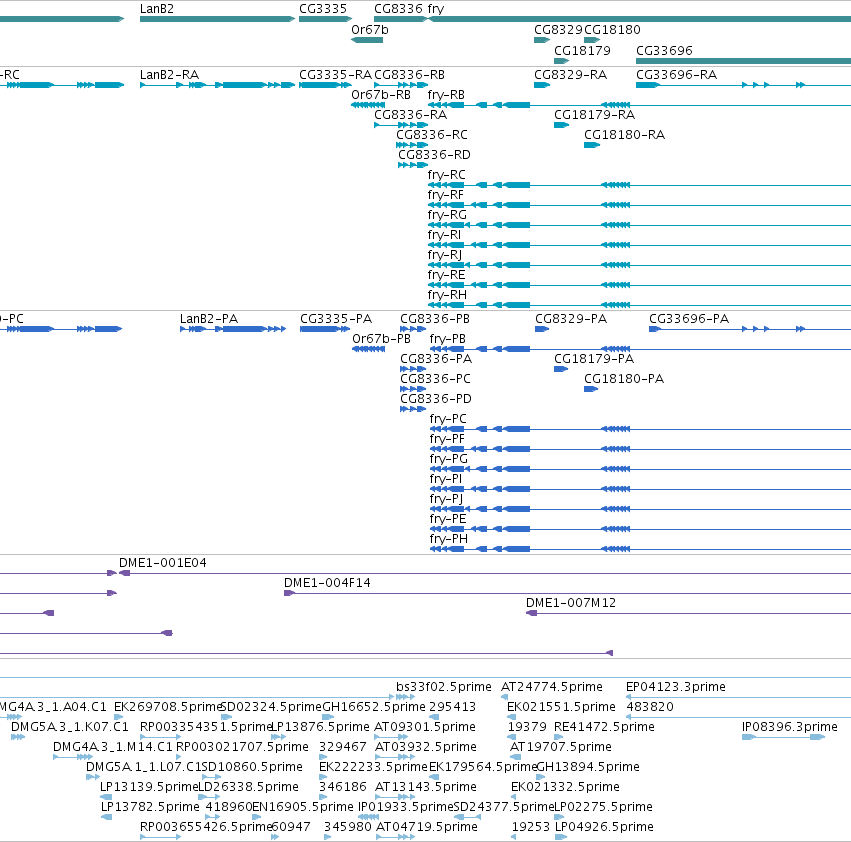Open the DME1-007M12 BAC label
This screenshot has height=842, width=851.
coord(571,603)
